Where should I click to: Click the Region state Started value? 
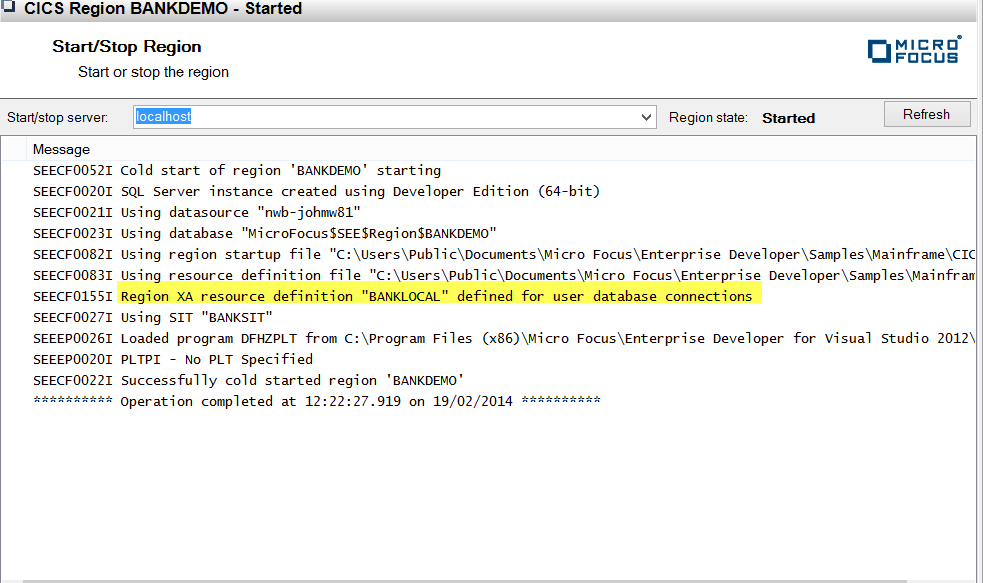point(788,118)
